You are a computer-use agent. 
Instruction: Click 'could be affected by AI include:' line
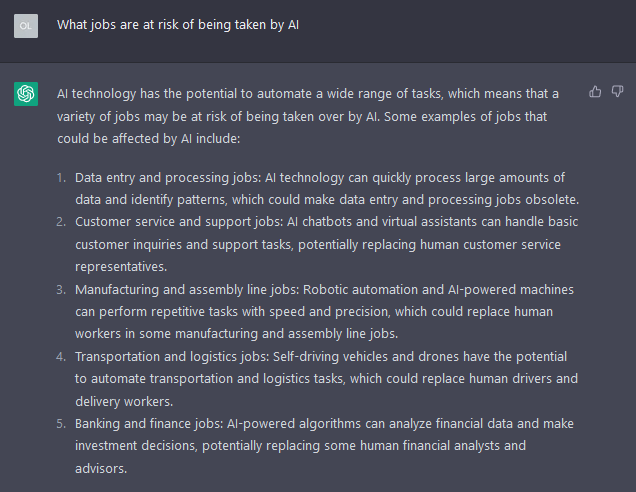tap(148, 139)
